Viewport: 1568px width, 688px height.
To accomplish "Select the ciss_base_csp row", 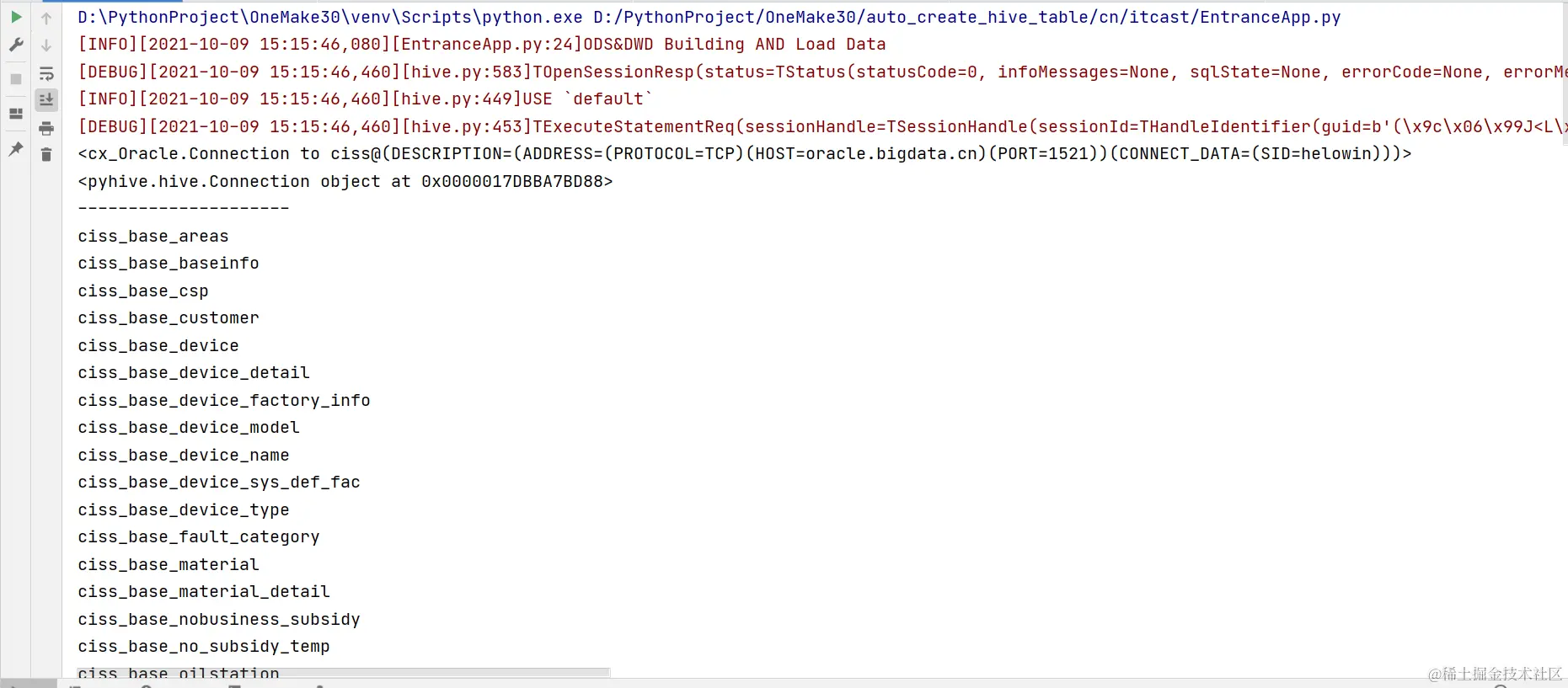I will tap(143, 291).
